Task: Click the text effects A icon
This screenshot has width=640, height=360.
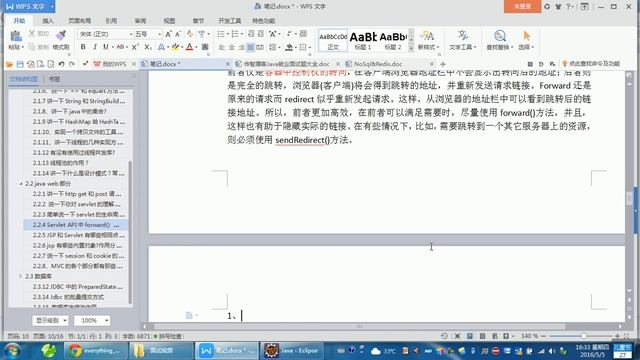Action: click(161, 47)
